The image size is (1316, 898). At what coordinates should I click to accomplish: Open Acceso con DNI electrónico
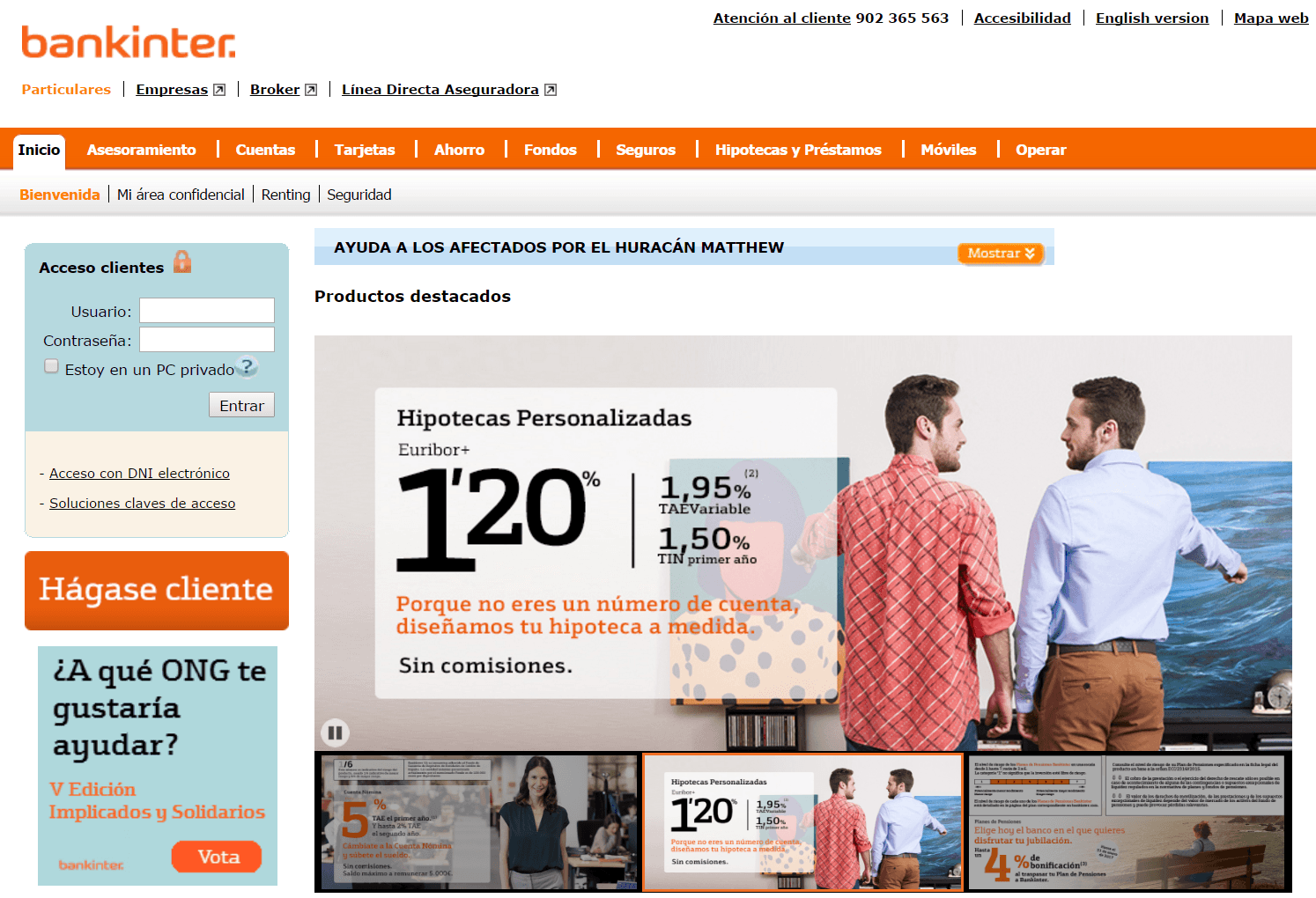point(139,474)
